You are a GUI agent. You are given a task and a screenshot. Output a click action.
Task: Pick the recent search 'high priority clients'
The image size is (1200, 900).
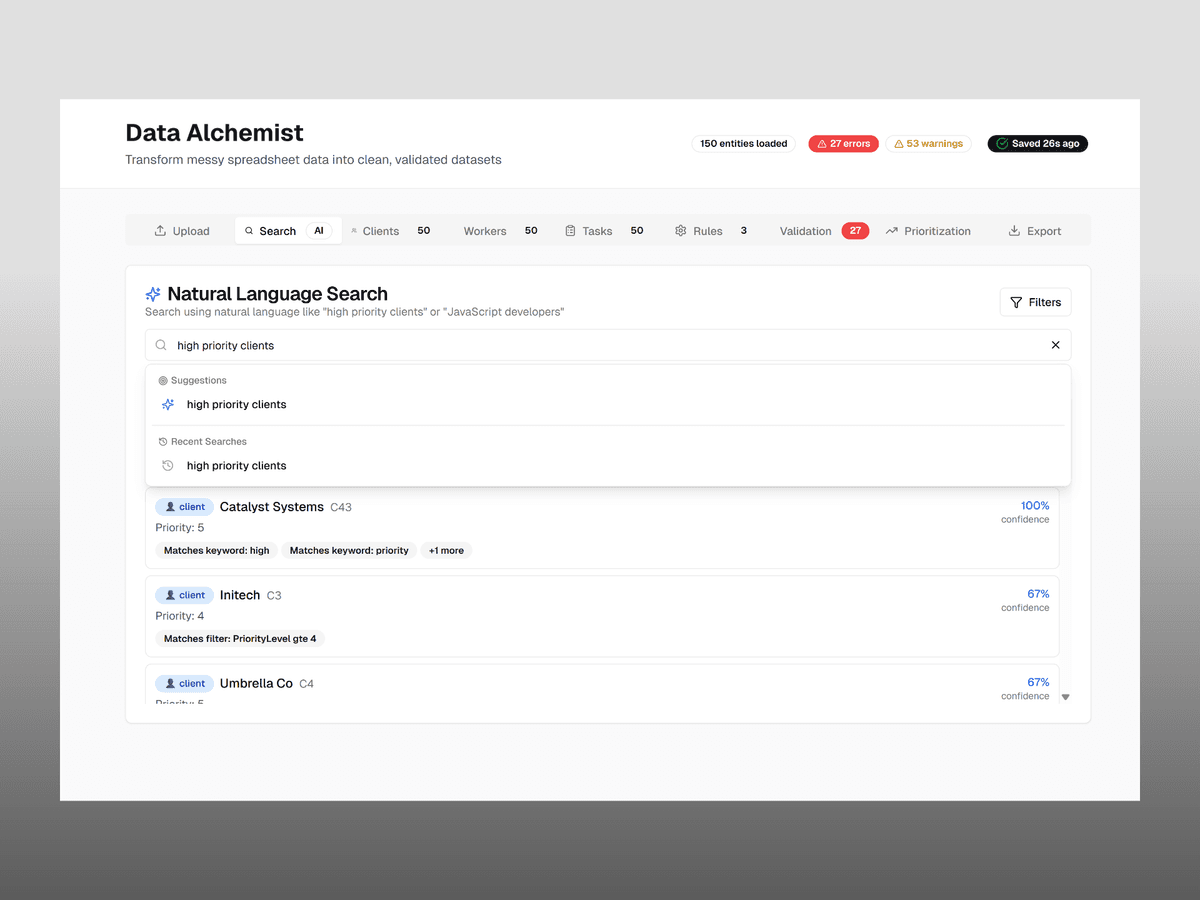pyautogui.click(x=608, y=466)
